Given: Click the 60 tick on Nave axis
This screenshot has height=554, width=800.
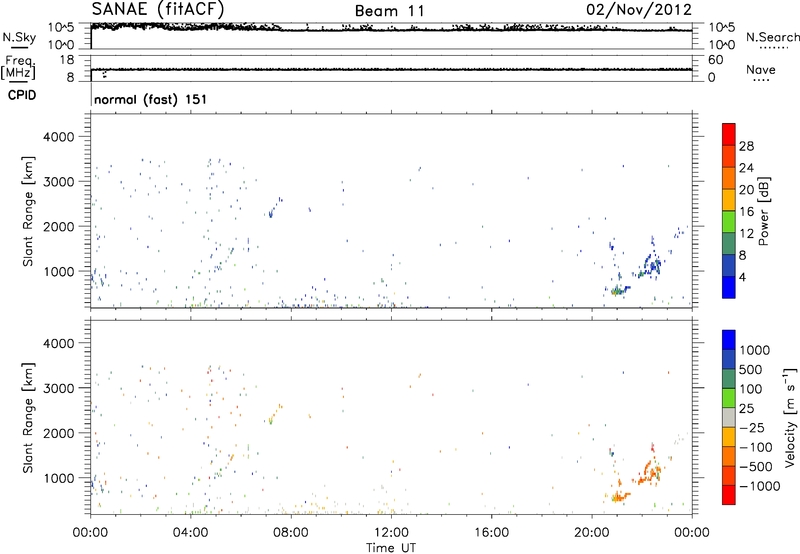Looking at the screenshot, I should 715,60.
